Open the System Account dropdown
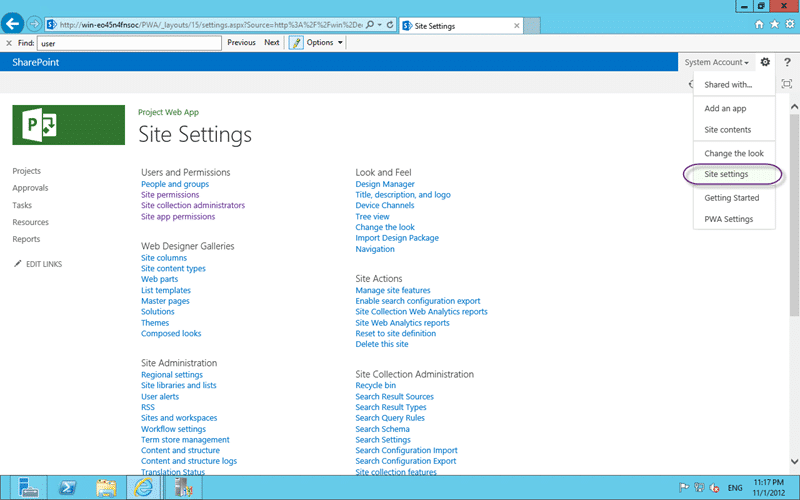800x500 pixels. tap(716, 62)
